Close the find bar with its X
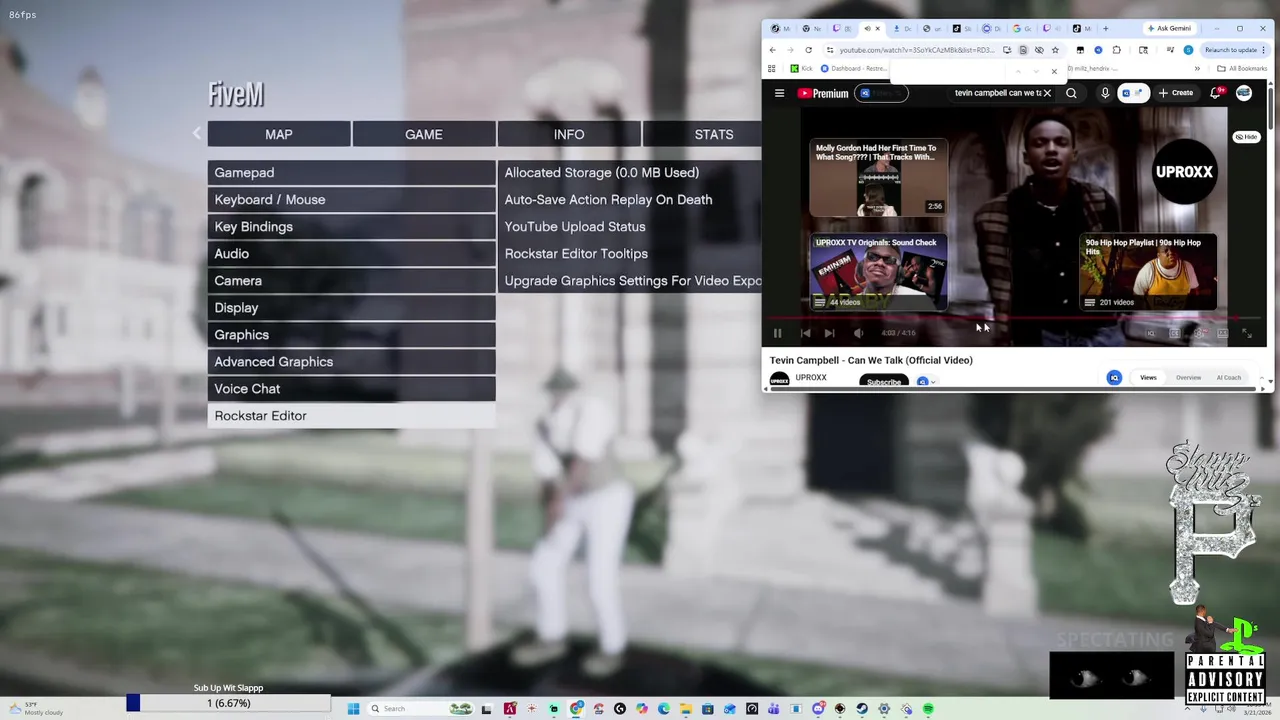Viewport: 1280px width, 720px height. click(x=1054, y=71)
